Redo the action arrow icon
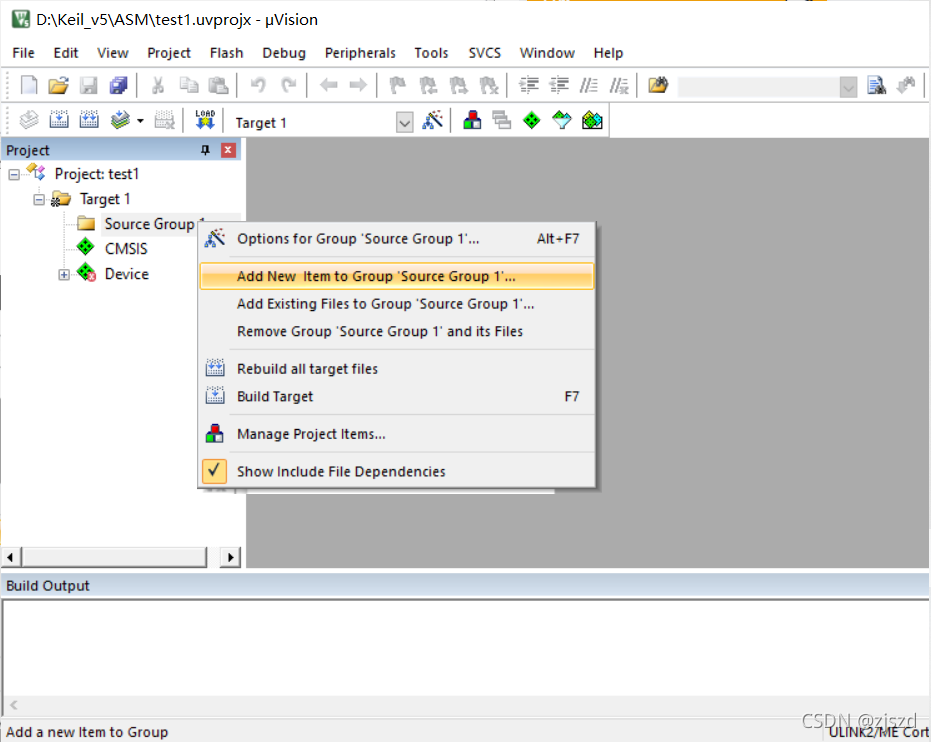This screenshot has width=931, height=742. pos(289,85)
